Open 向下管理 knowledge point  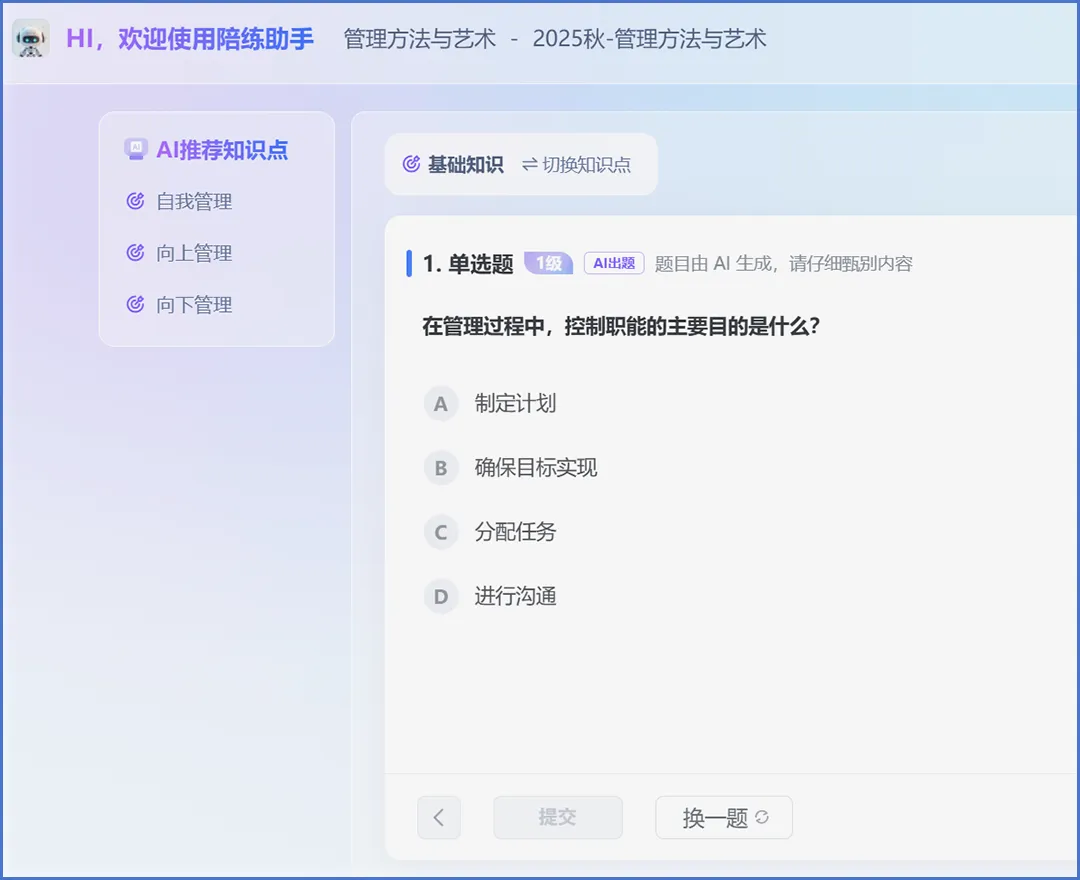tap(194, 305)
